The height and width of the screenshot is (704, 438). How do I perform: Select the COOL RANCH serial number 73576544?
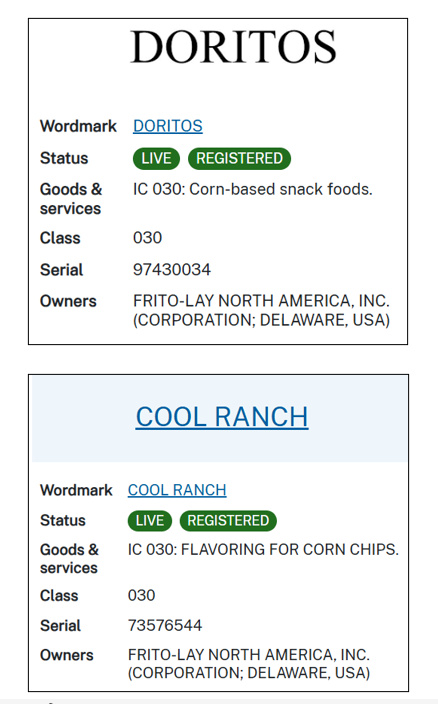click(165, 625)
